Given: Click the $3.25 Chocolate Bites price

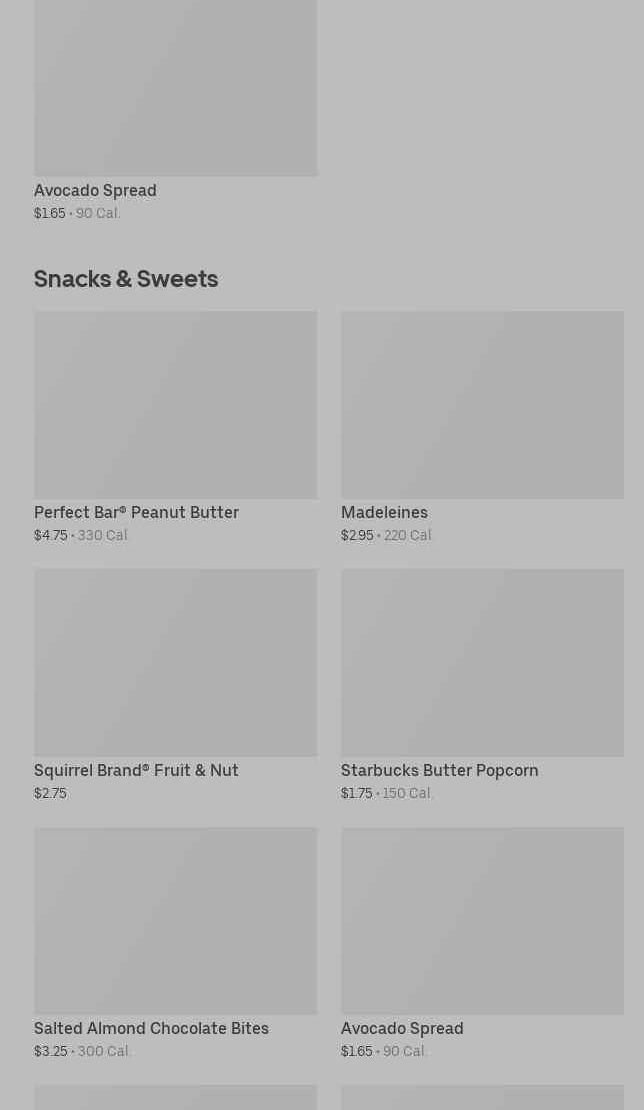Looking at the screenshot, I should tap(50, 1051).
